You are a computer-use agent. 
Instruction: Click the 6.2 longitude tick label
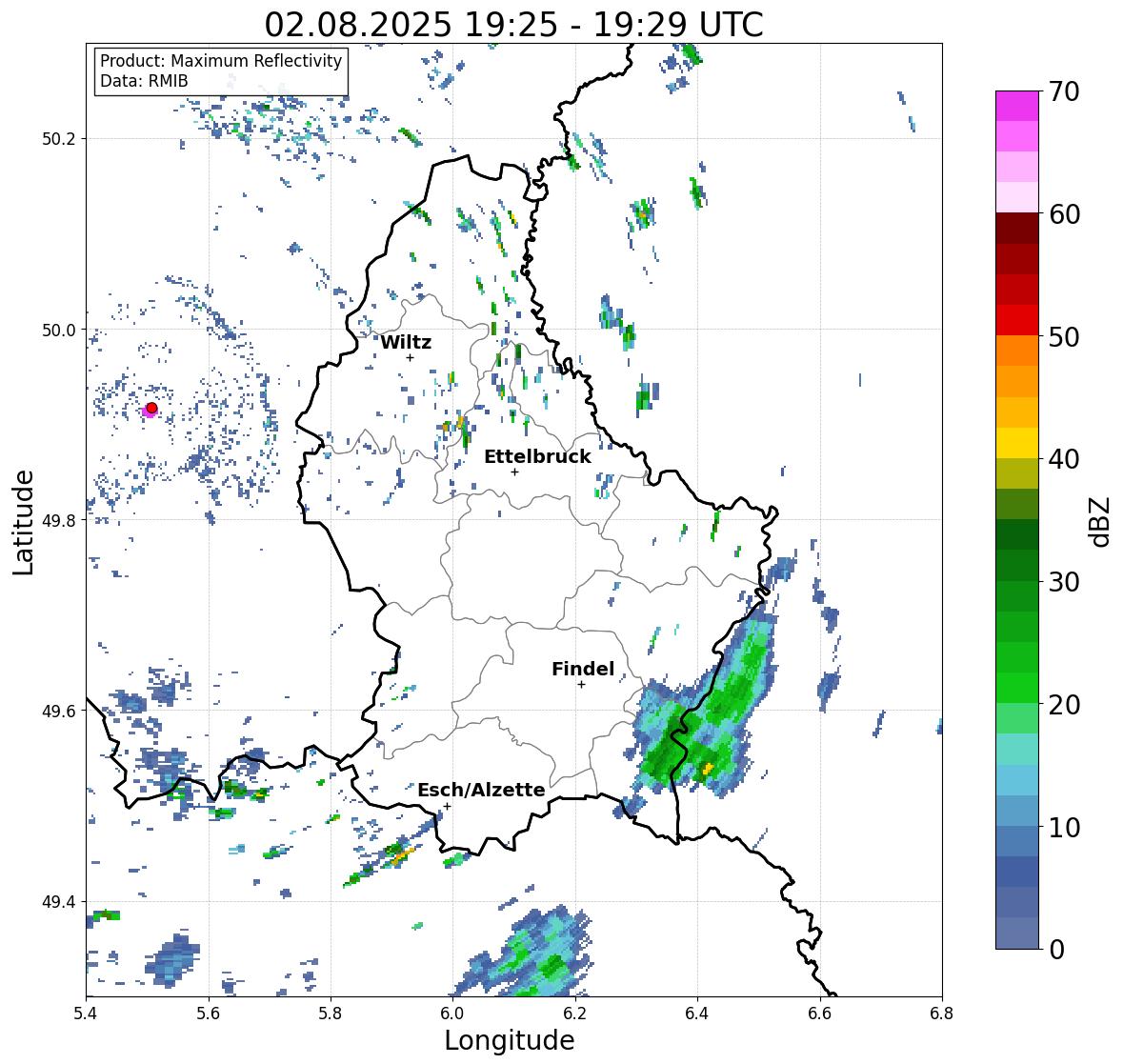(575, 1014)
